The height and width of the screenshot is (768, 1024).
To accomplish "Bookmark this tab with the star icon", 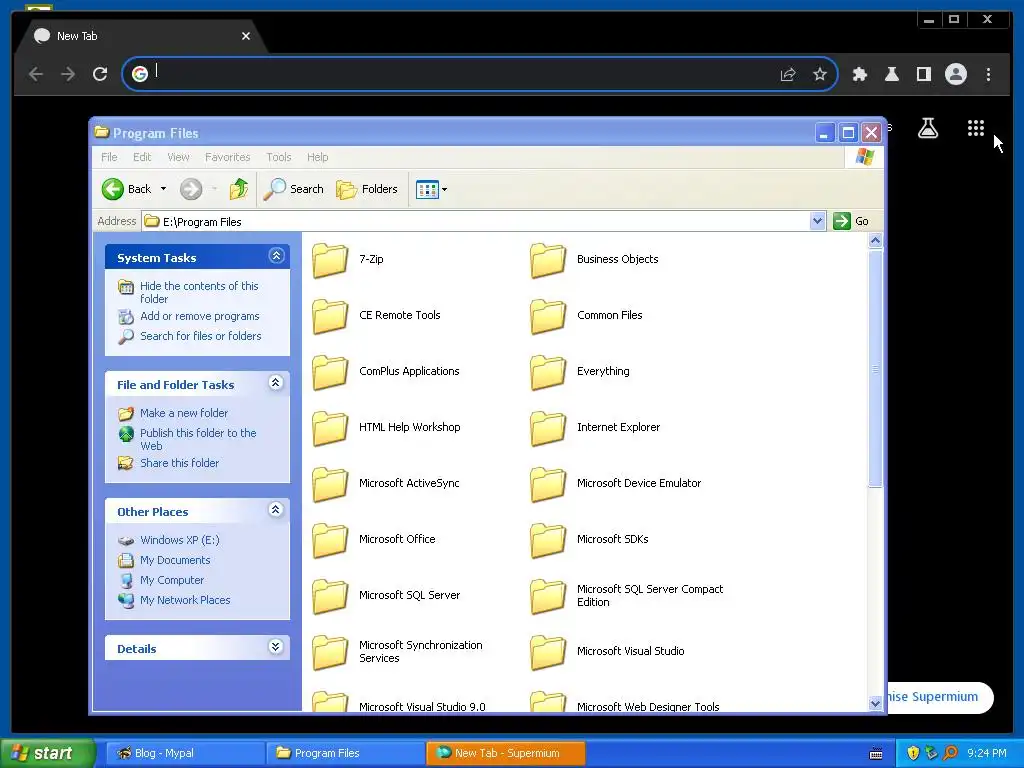I will click(x=820, y=74).
